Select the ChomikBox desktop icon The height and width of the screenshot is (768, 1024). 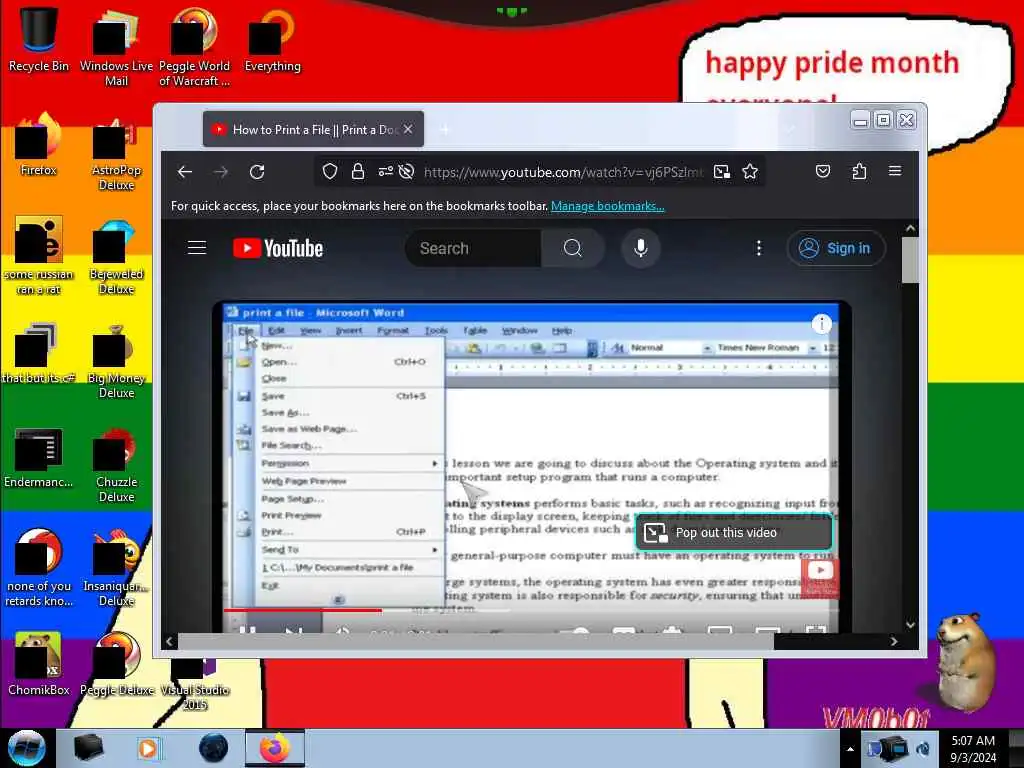(x=39, y=664)
